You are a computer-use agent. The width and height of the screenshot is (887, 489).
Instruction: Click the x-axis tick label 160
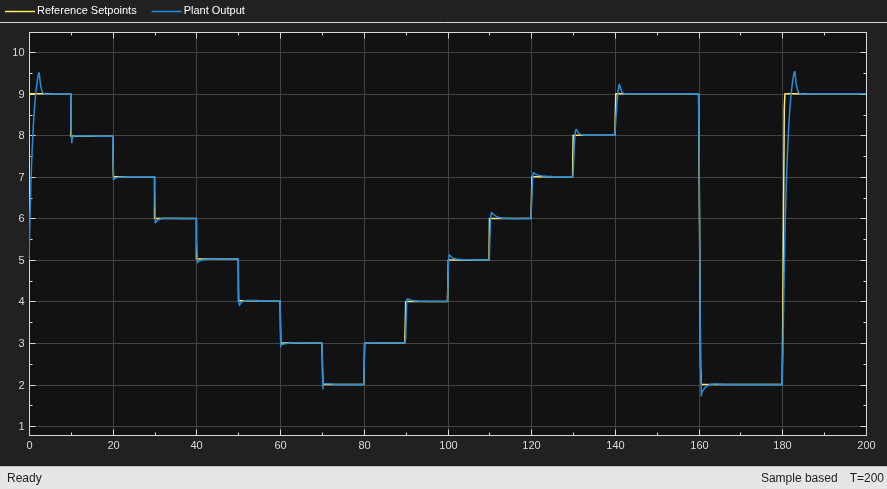point(699,445)
